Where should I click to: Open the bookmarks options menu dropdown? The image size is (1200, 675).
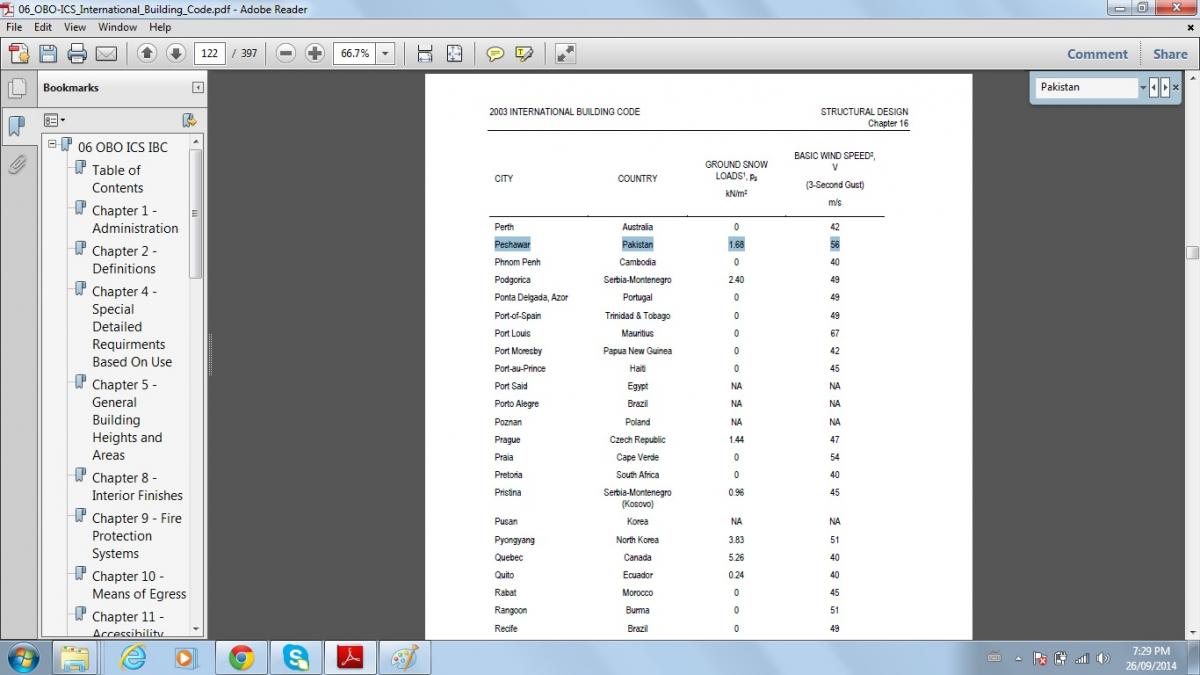54,120
